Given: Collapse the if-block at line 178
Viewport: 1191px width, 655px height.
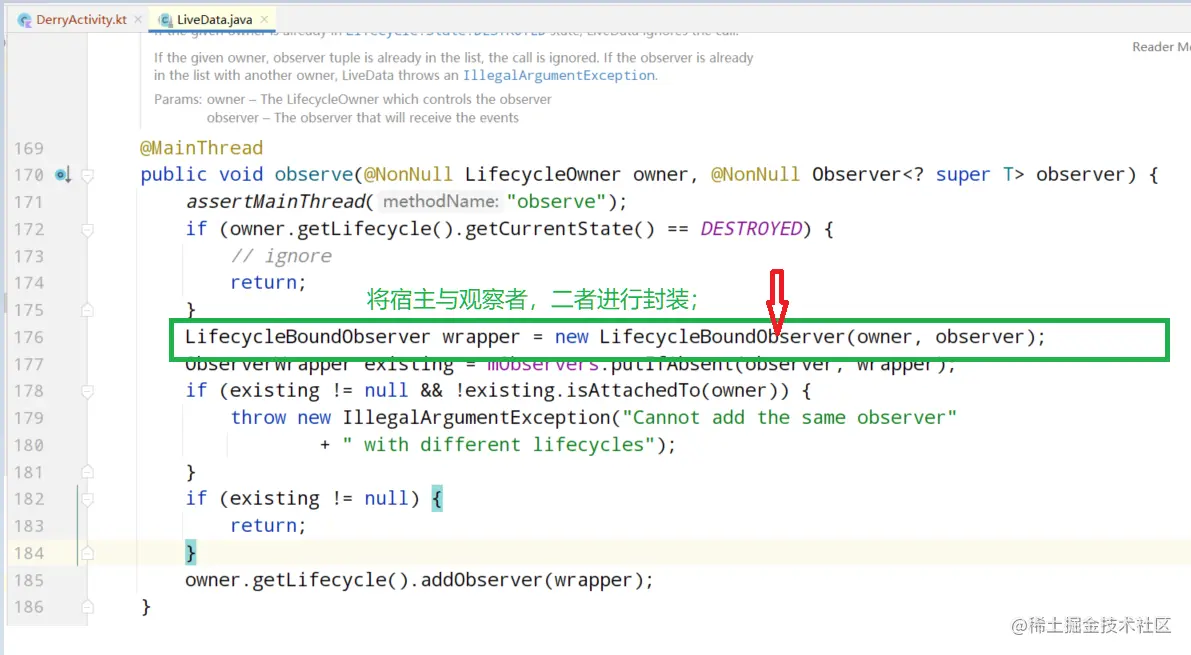Looking at the screenshot, I should tap(87, 391).
